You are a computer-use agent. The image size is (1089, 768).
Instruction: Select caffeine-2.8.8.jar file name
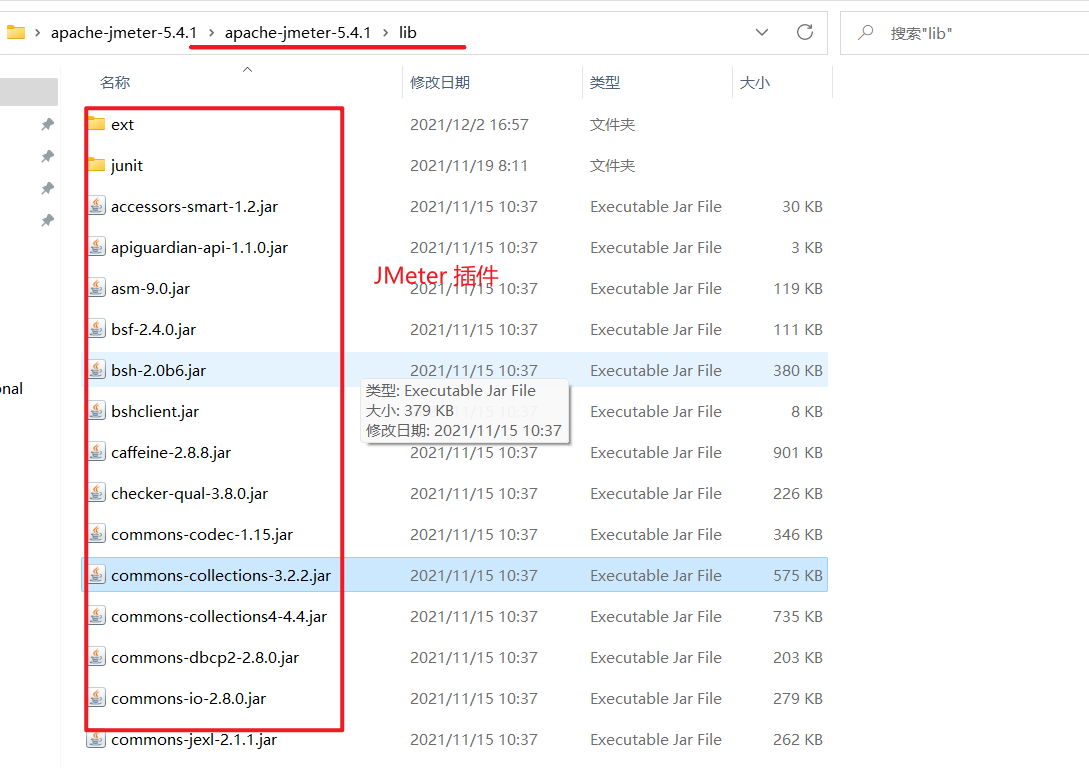171,453
